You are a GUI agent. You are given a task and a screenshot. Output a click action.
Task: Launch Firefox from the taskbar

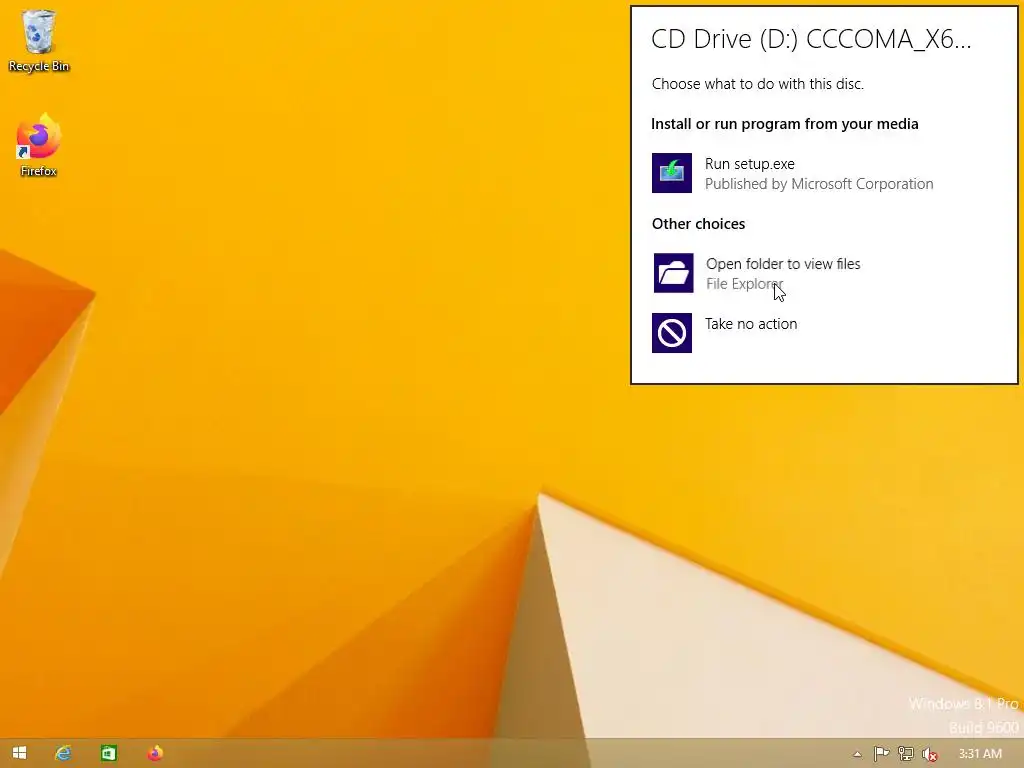pos(155,753)
